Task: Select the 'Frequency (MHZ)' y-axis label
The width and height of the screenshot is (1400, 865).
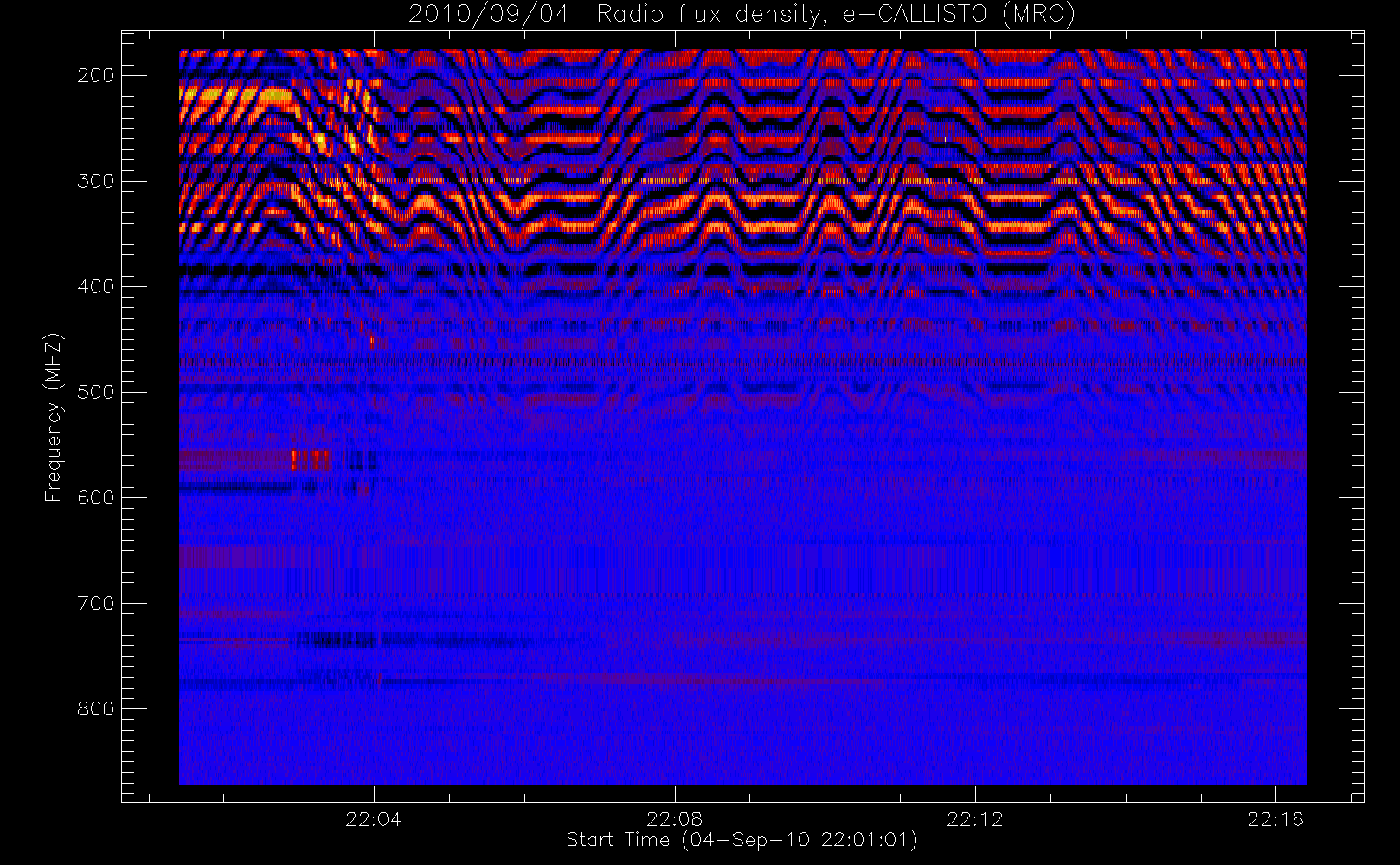Action: [54, 417]
